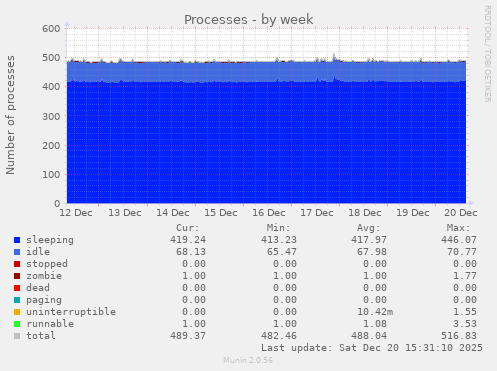Click the sleeping legend color swatch
Screen dimensions: 497x371
[x=17, y=240]
